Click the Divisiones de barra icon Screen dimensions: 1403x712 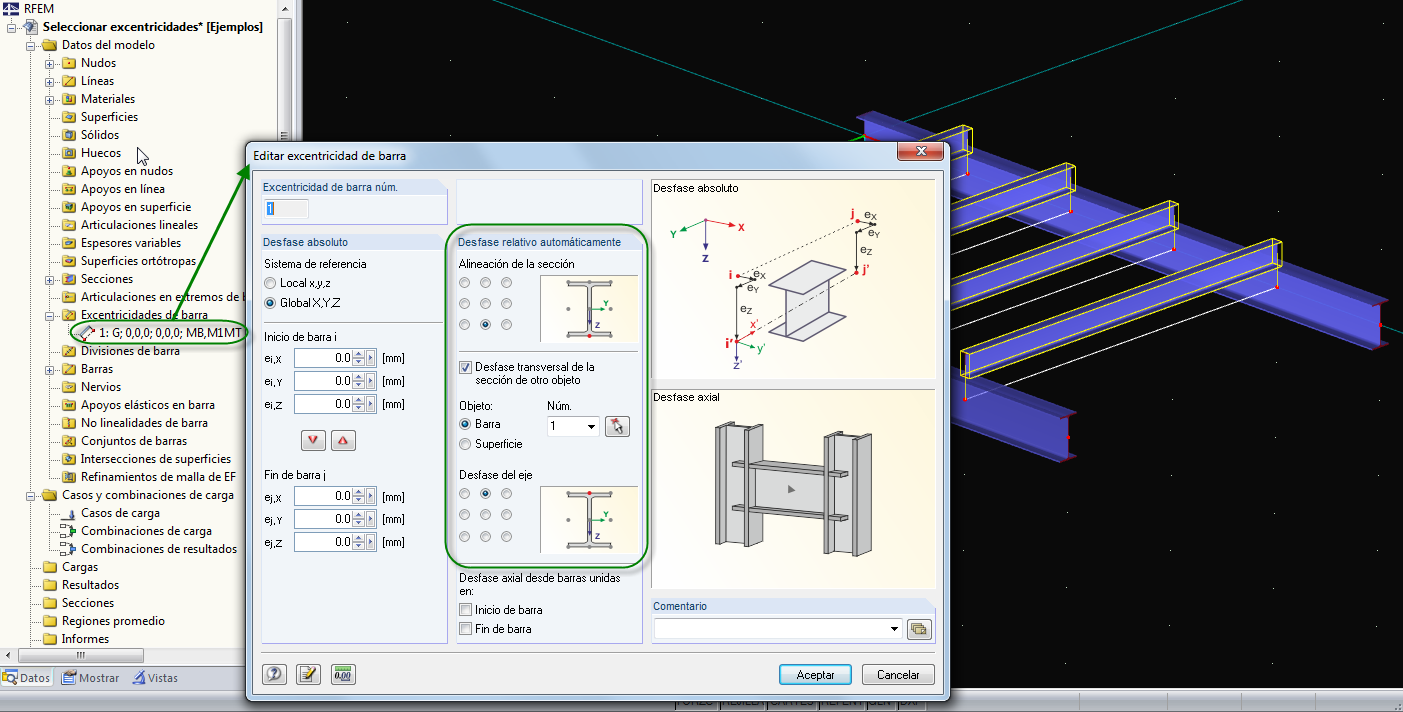click(69, 351)
